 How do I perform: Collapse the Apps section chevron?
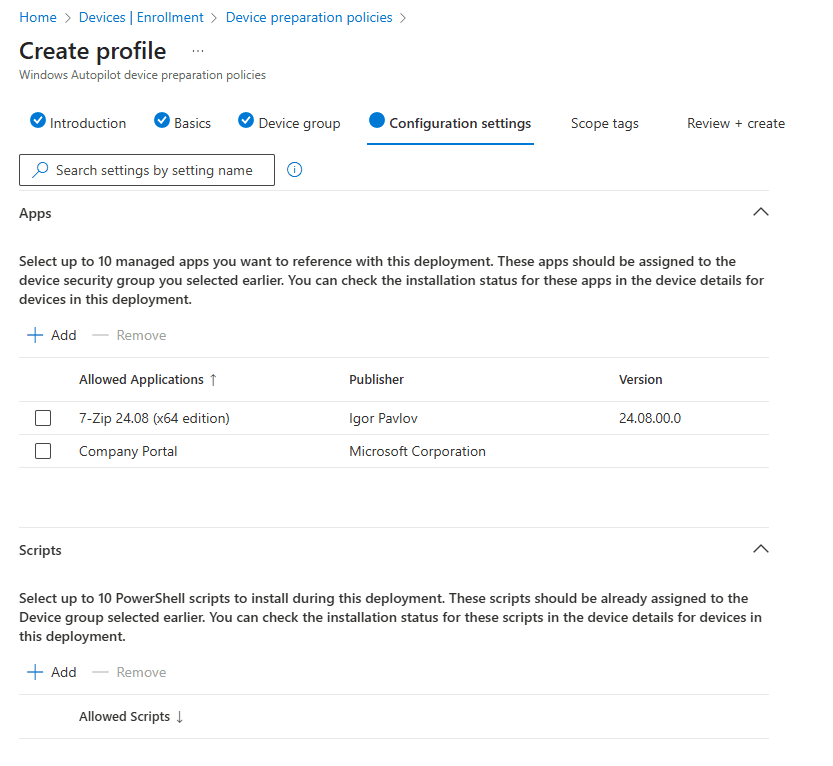760,213
